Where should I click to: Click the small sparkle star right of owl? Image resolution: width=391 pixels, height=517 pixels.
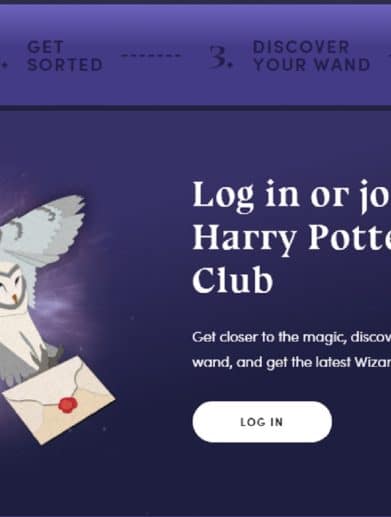[x=132, y=318]
